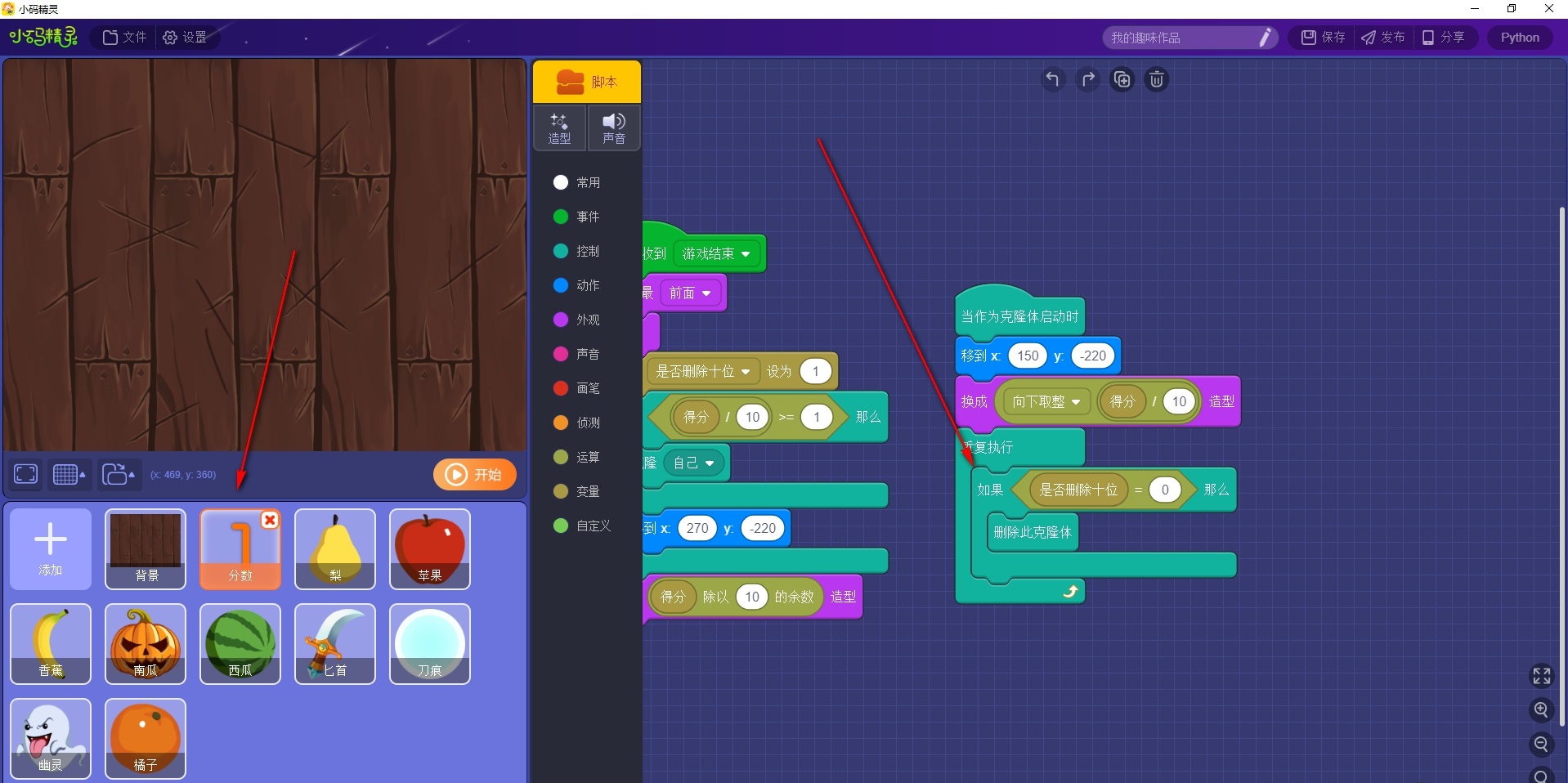Open the stage grid options icon

point(69,474)
